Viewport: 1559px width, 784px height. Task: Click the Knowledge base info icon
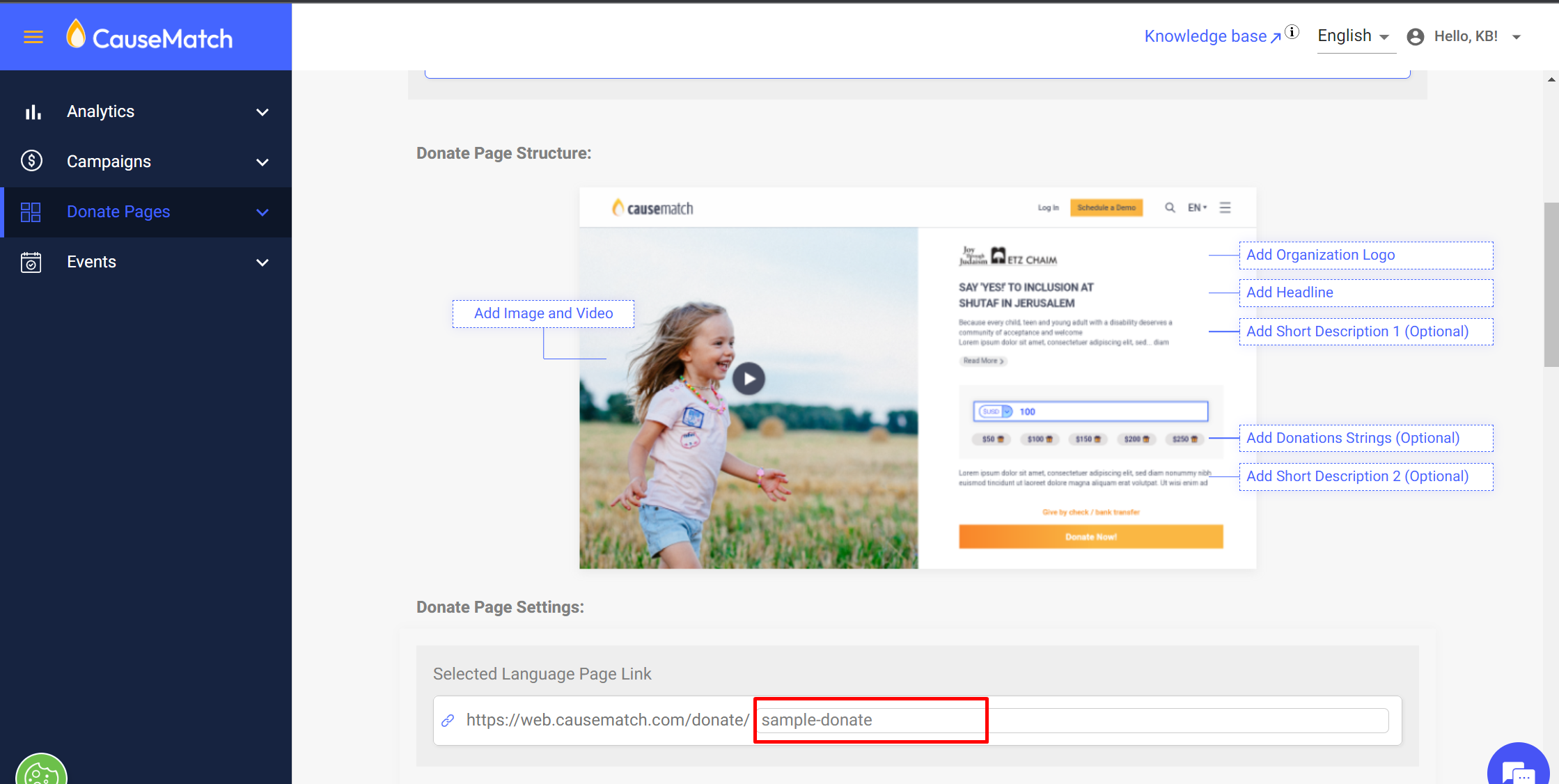1292,32
